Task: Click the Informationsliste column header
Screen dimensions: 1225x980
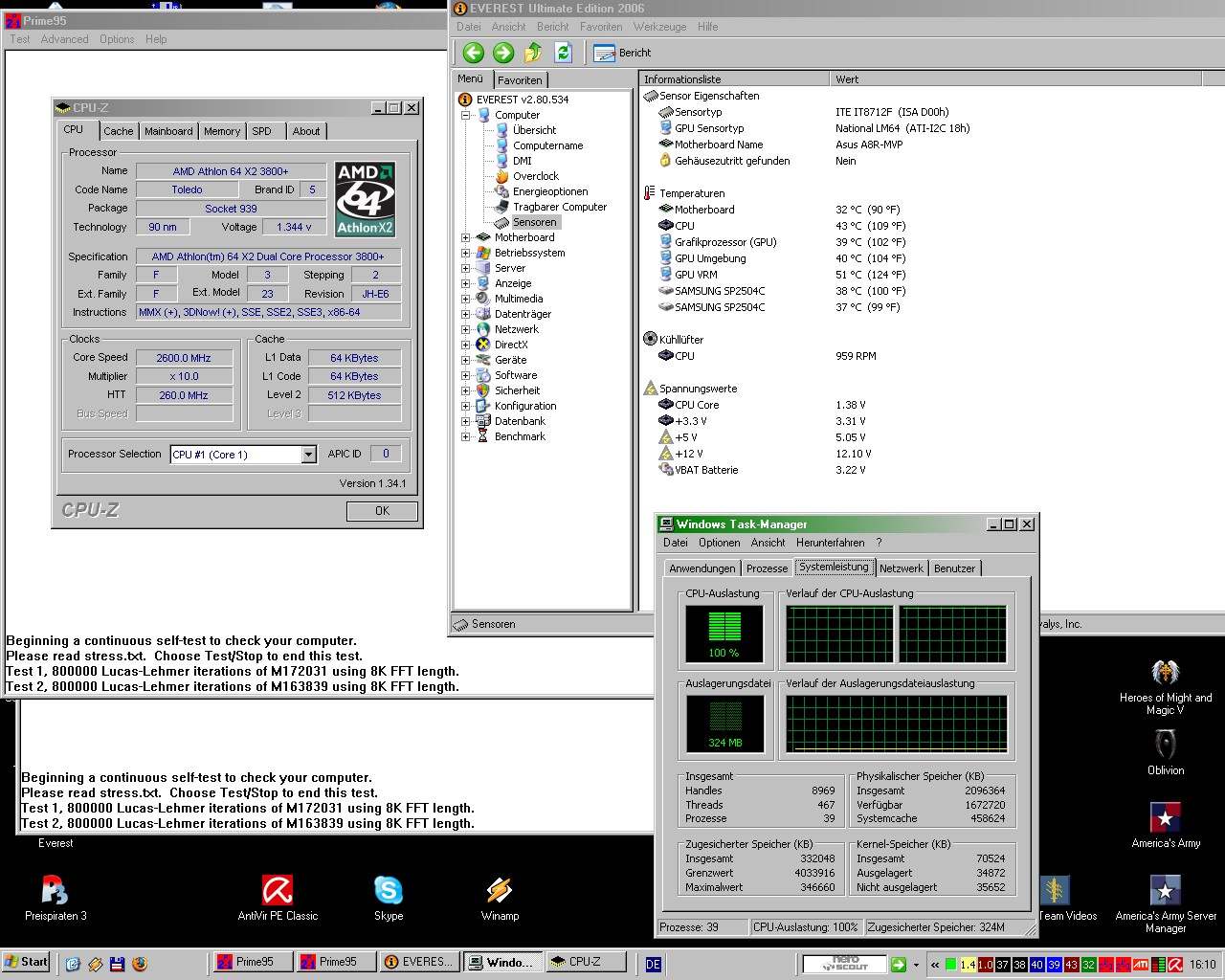Action: (734, 79)
